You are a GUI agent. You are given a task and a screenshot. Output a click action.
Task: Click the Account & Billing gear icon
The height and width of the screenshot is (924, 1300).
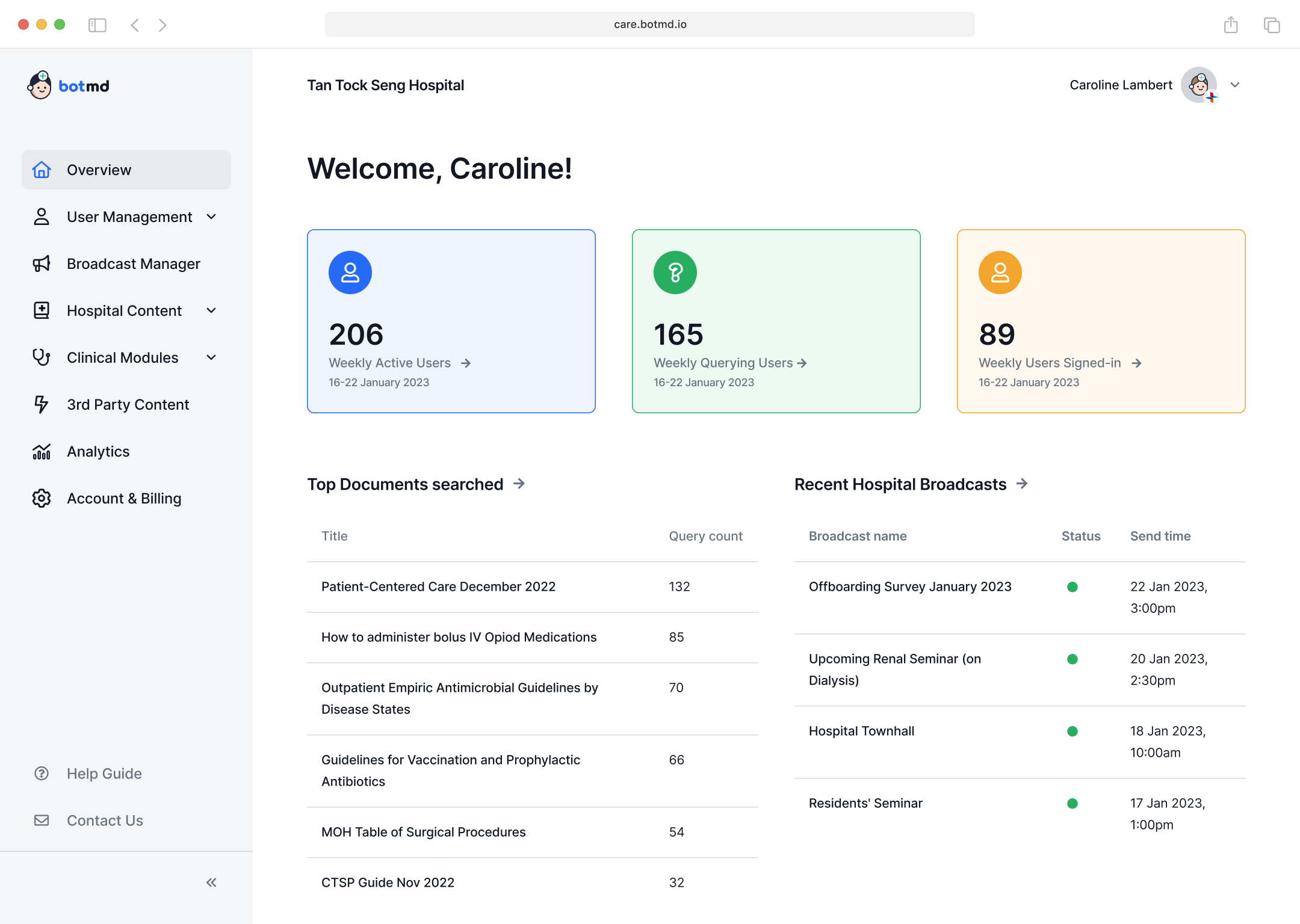(41, 498)
